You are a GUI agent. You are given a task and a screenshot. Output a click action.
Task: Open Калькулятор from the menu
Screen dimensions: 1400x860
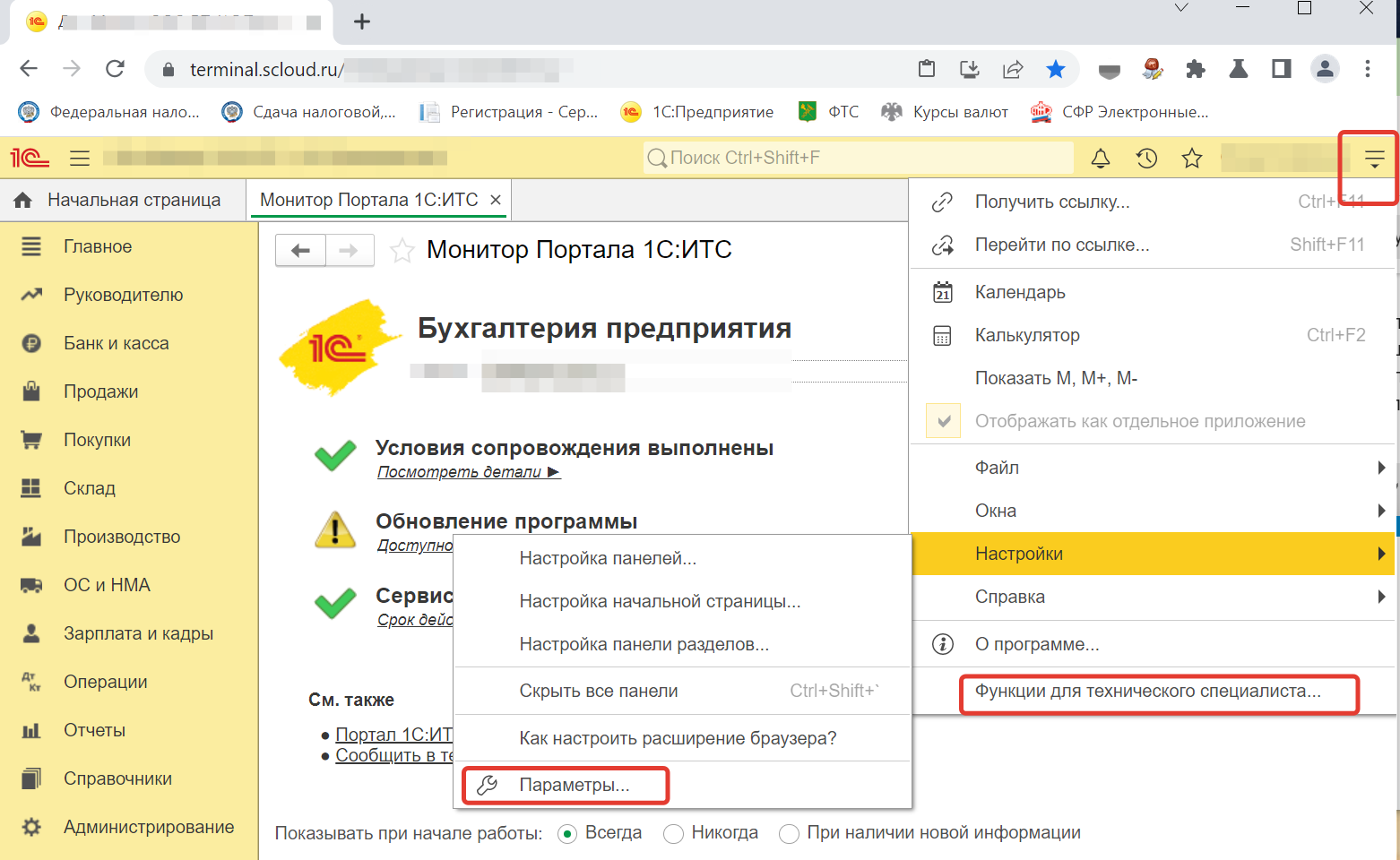pyautogui.click(x=1152, y=335)
